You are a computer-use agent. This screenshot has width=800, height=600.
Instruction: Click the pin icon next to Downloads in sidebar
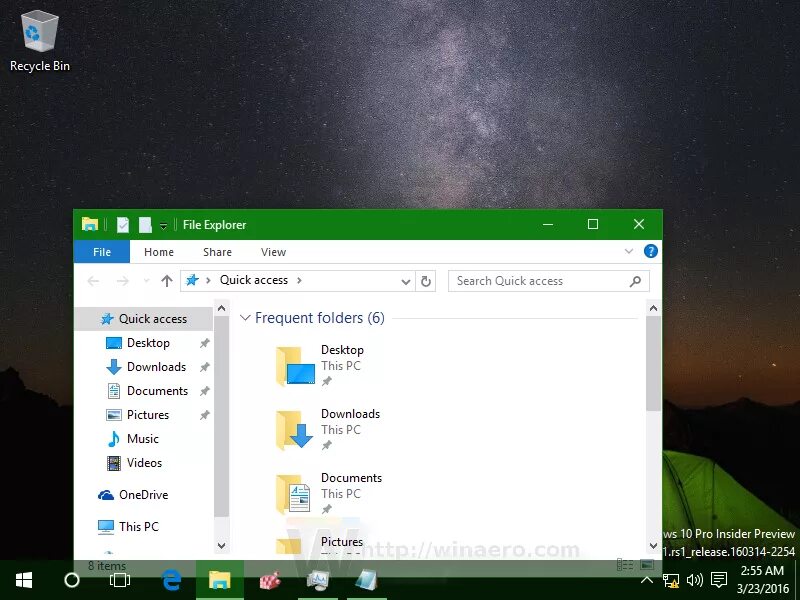(x=205, y=367)
